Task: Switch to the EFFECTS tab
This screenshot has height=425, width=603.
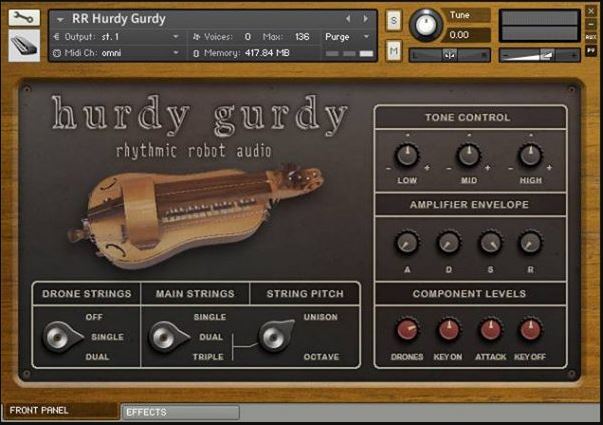Action: tap(180, 412)
